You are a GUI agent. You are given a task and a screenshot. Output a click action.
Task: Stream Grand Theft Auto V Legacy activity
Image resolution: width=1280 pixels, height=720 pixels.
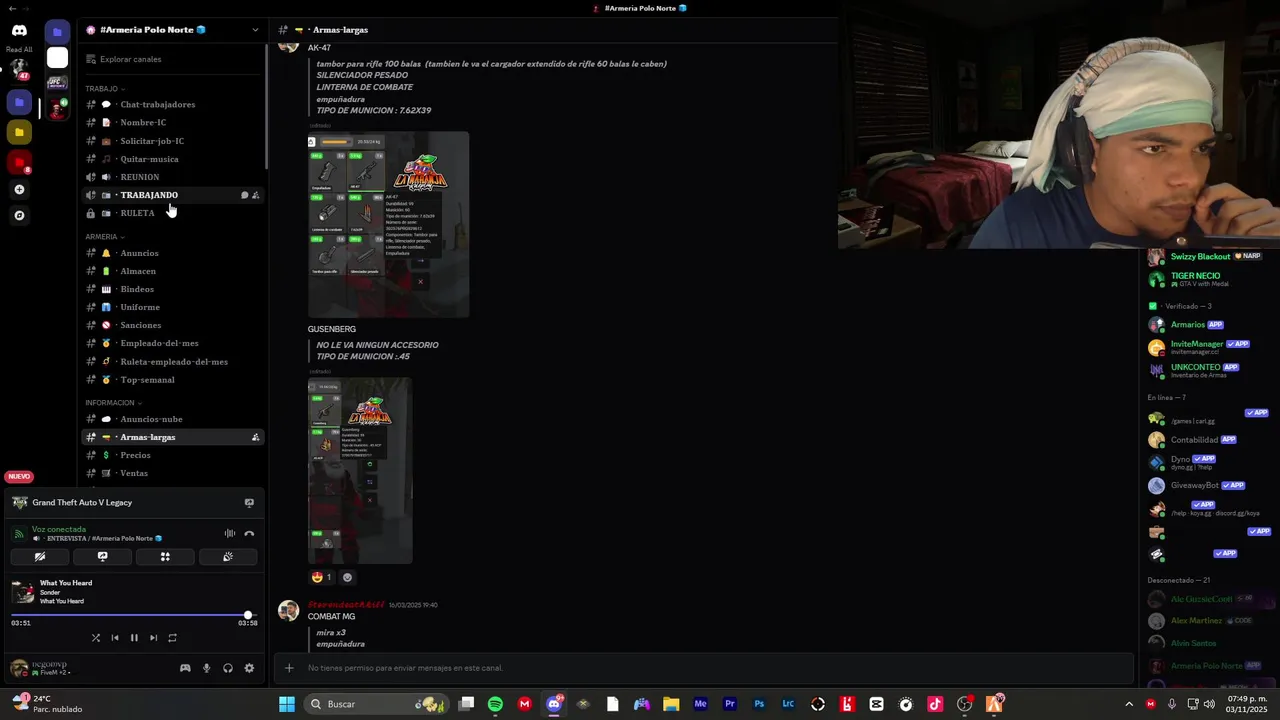pyautogui.click(x=249, y=503)
